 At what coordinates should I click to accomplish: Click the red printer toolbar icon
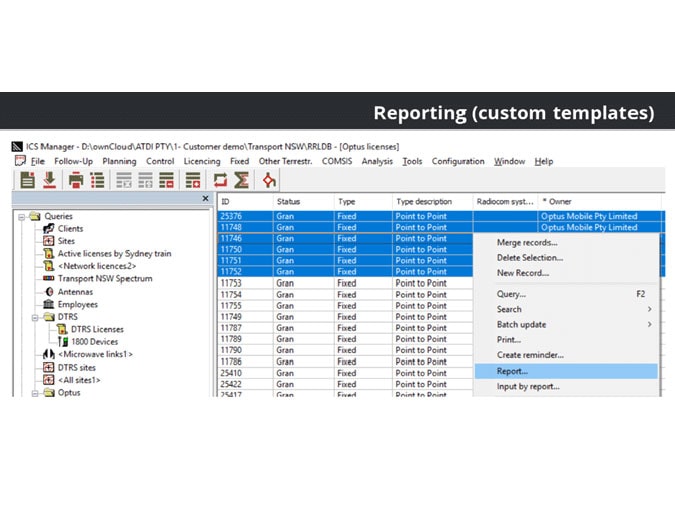76,181
